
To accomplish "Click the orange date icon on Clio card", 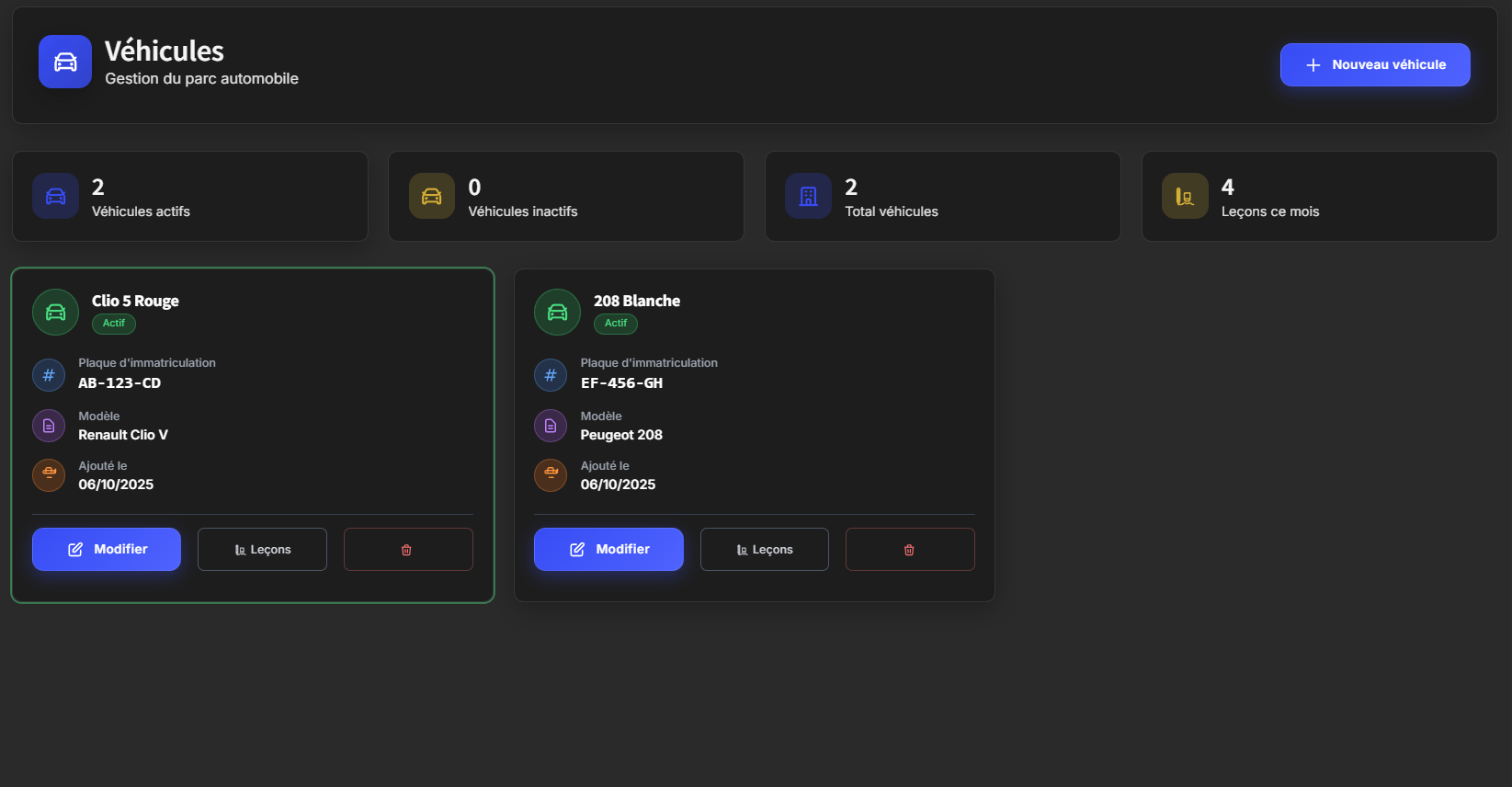I will pyautogui.click(x=49, y=475).
